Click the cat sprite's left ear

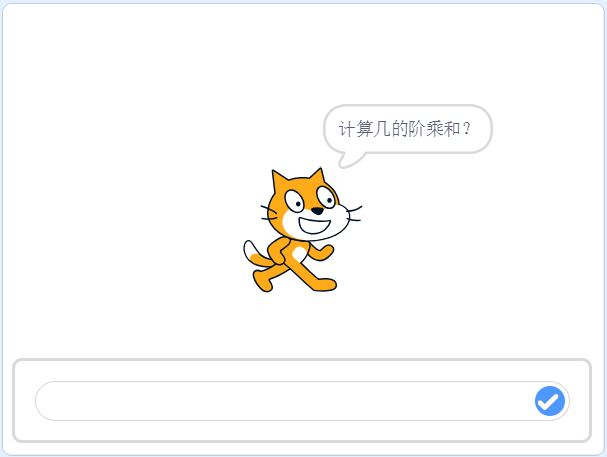tap(279, 181)
